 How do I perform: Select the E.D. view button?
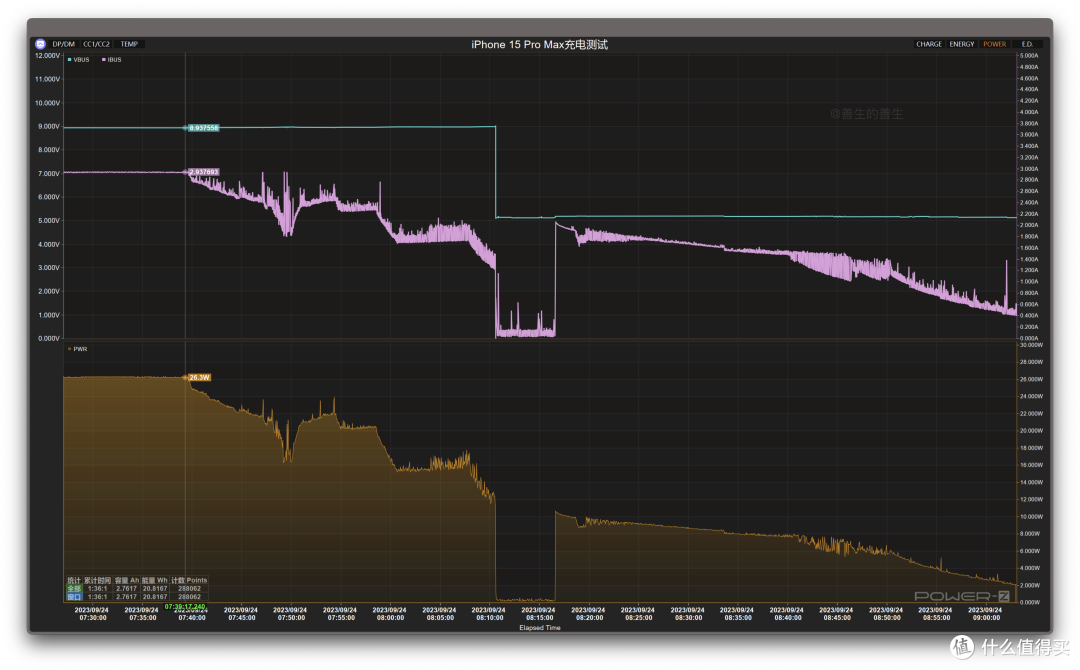(1027, 44)
